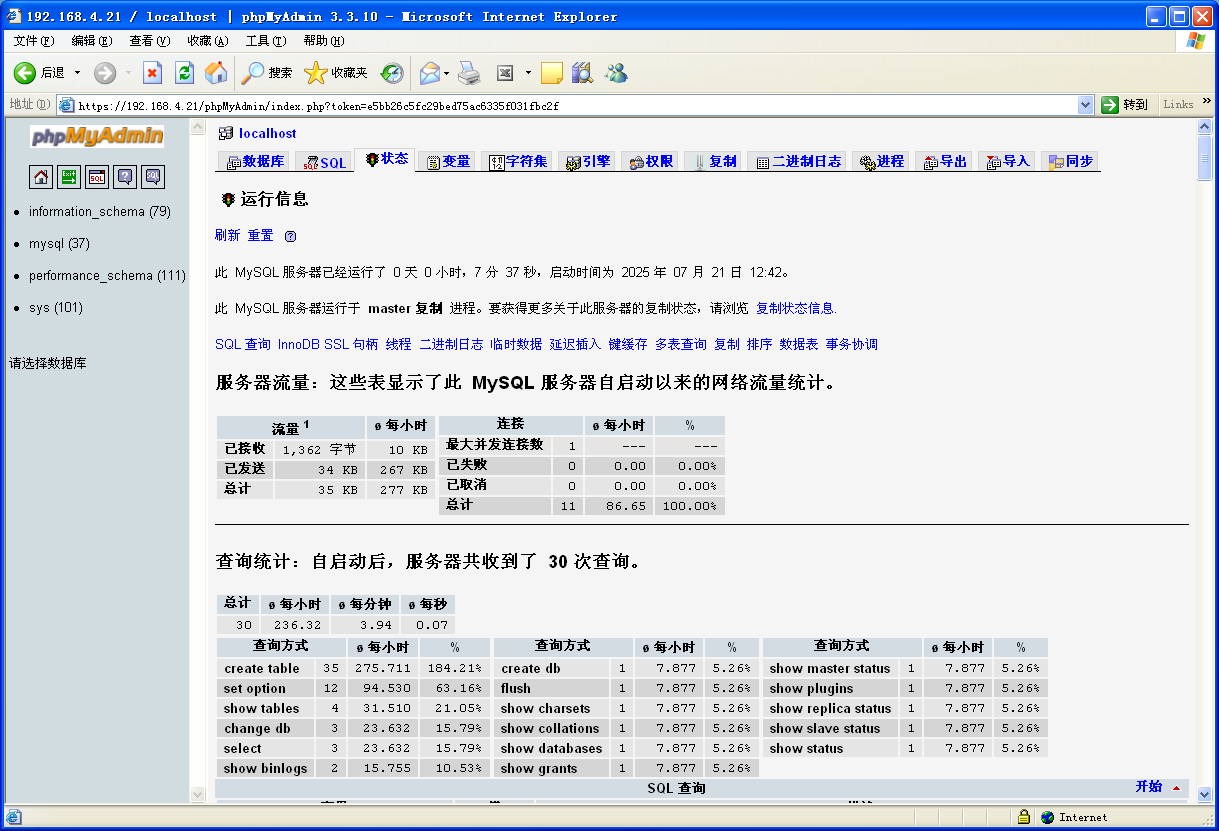Click the green Refresh page icon
1219x831 pixels.
(x=184, y=73)
